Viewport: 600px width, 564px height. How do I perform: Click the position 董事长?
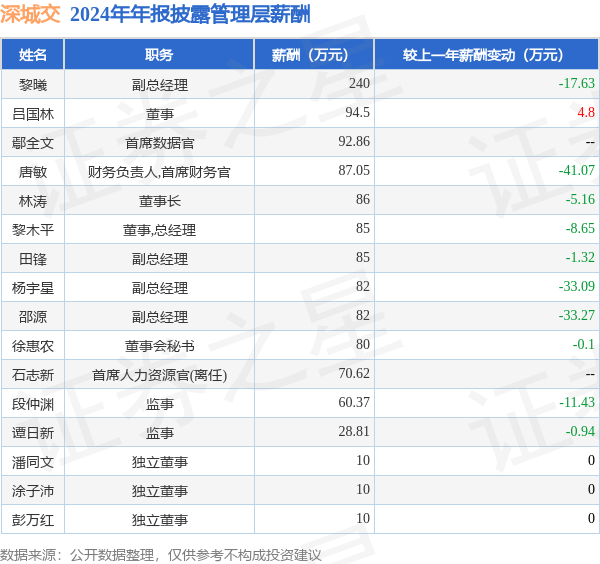coord(160,201)
